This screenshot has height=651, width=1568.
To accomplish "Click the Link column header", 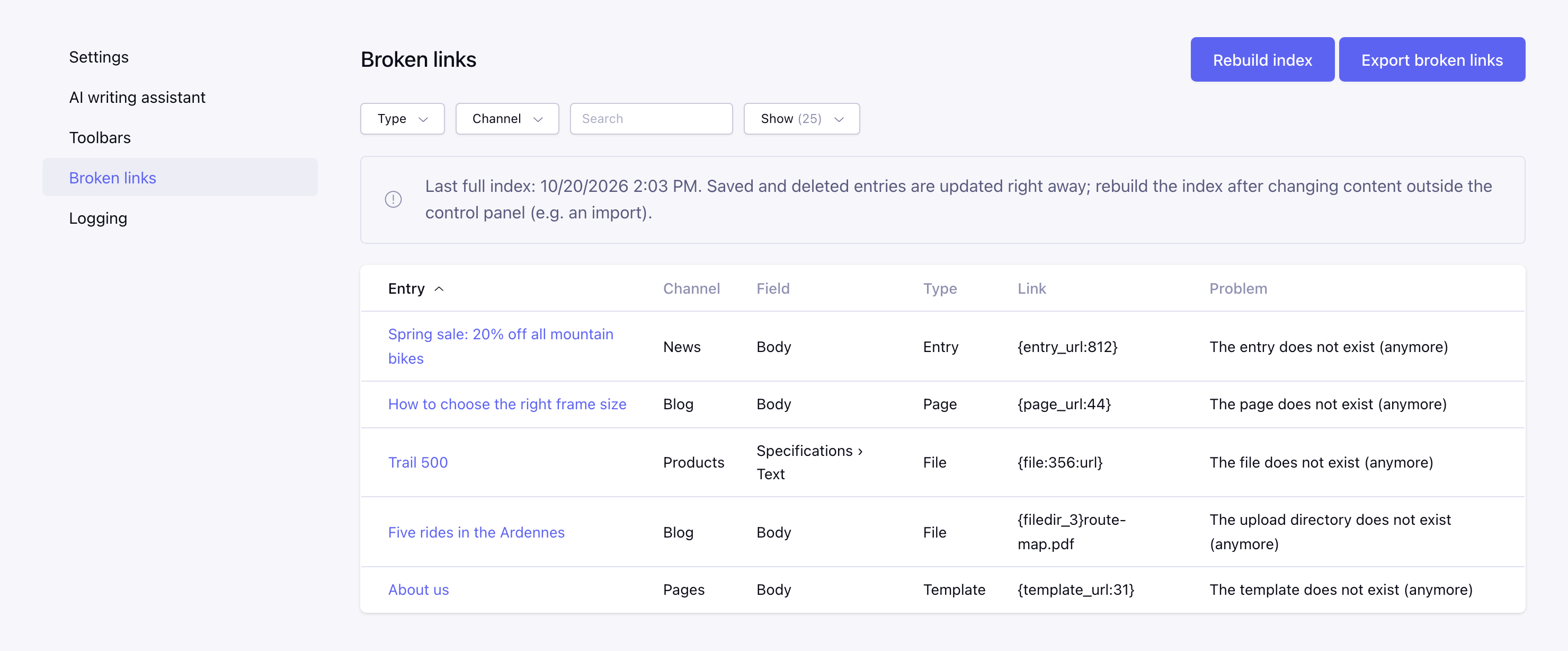I will pyautogui.click(x=1032, y=289).
